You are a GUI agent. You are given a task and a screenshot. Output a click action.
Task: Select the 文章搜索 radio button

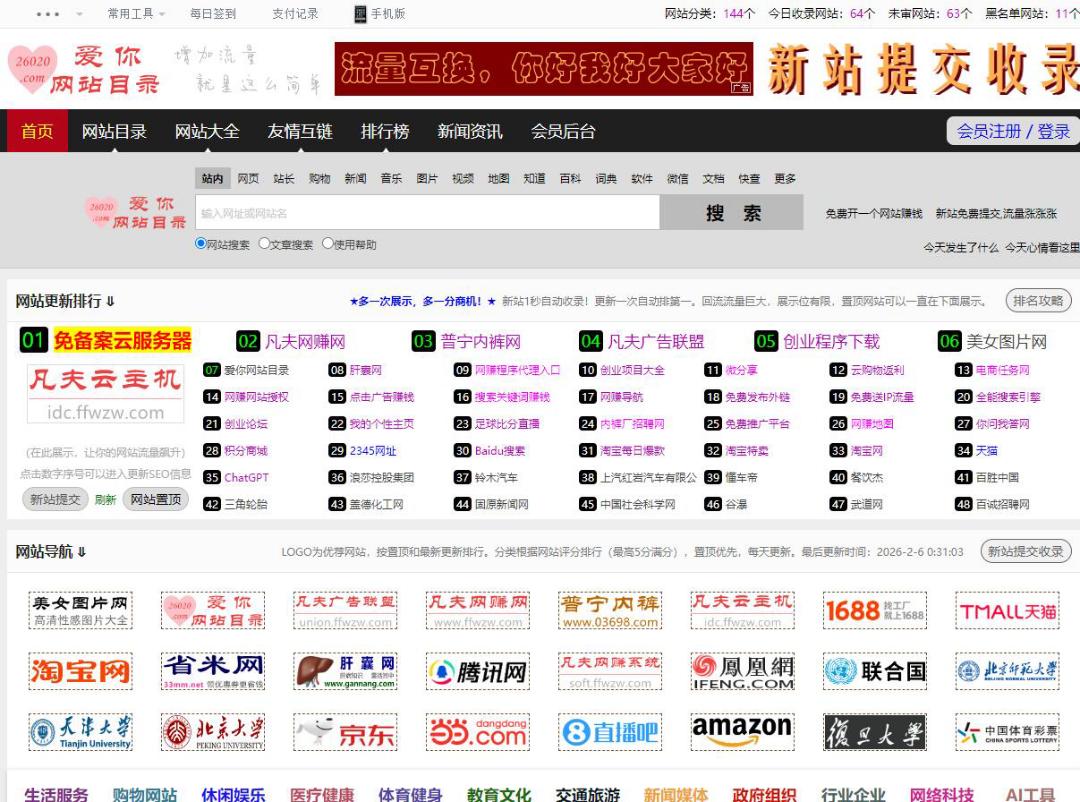pyautogui.click(x=264, y=243)
